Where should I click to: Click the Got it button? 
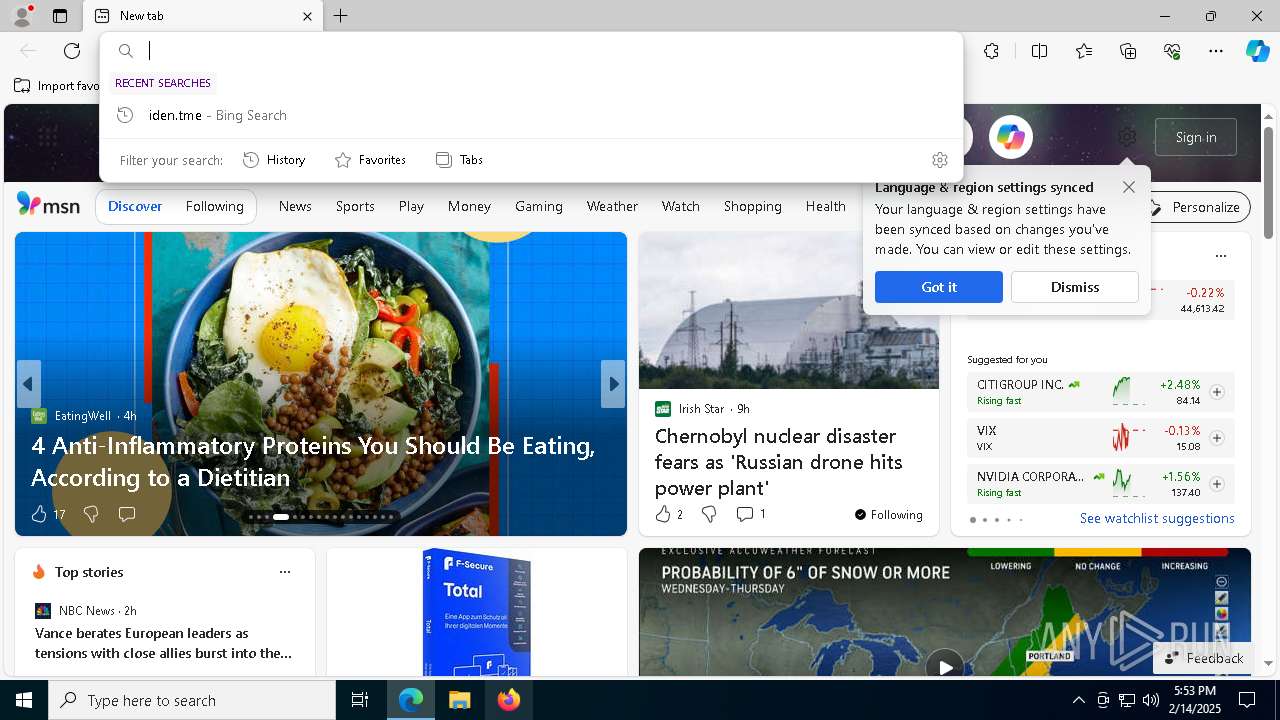[x=938, y=287]
